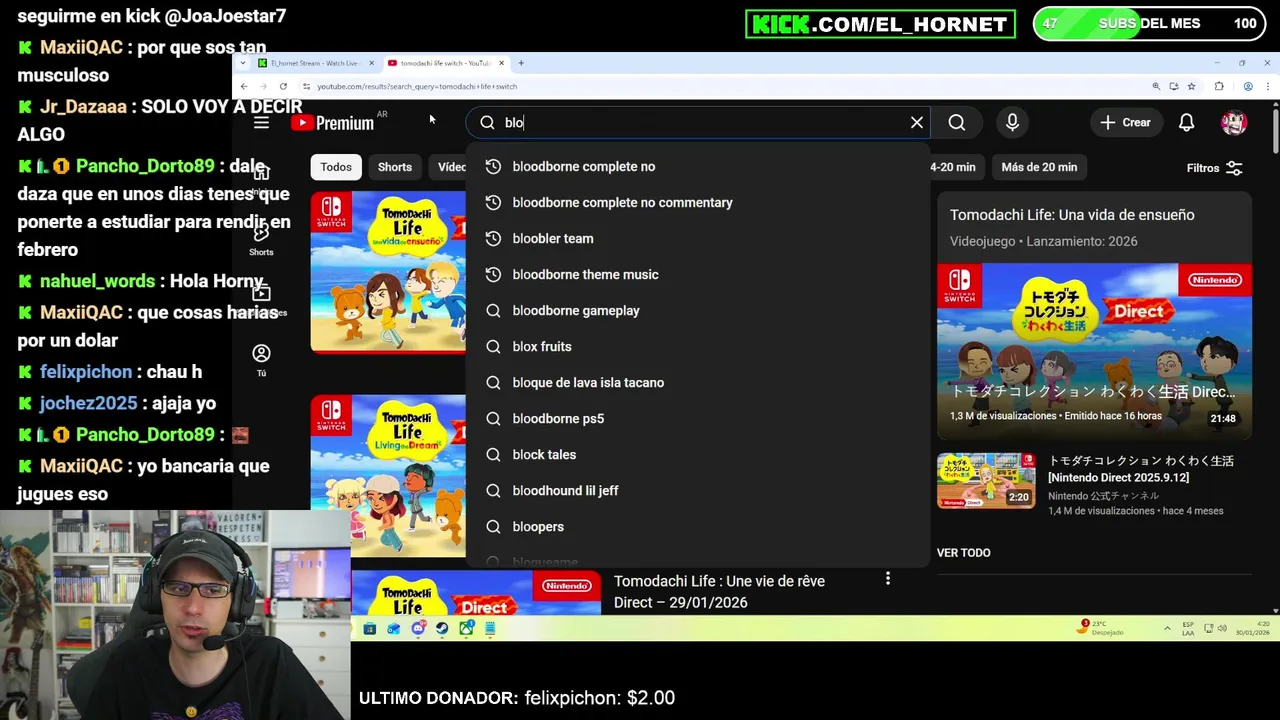Go forward in the browser
Screen dimensions: 1280x720
coord(263,86)
